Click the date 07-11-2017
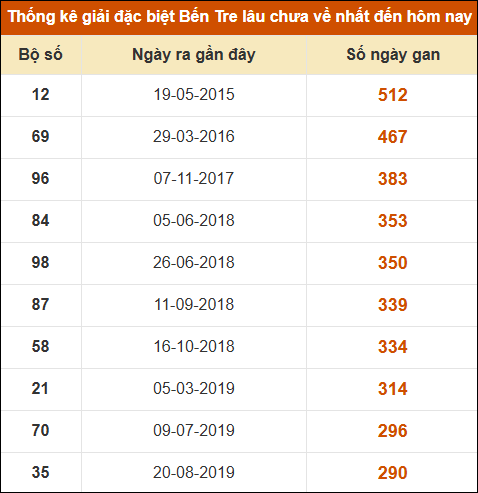 (194, 179)
